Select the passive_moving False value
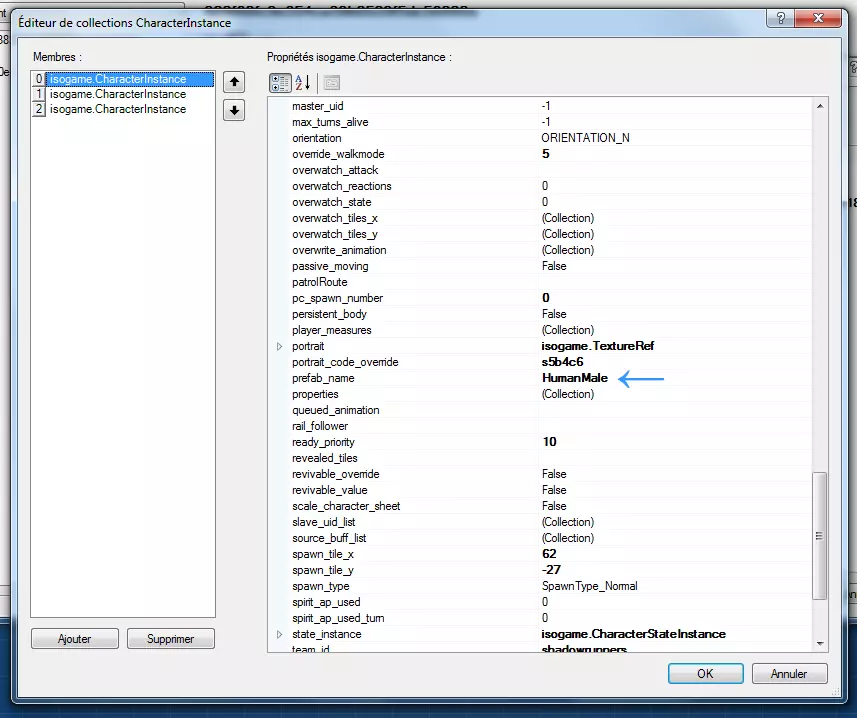Image resolution: width=857 pixels, height=718 pixels. (554, 266)
